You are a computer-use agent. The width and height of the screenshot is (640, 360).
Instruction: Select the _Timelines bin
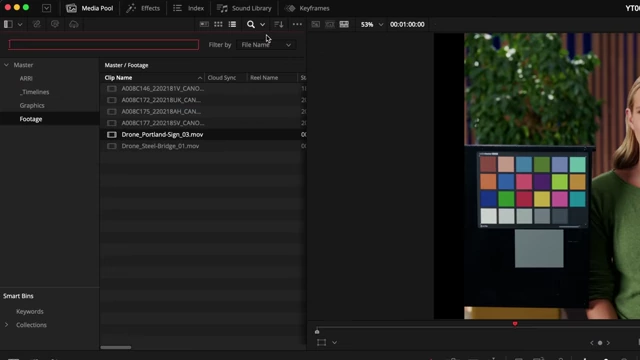click(34, 92)
